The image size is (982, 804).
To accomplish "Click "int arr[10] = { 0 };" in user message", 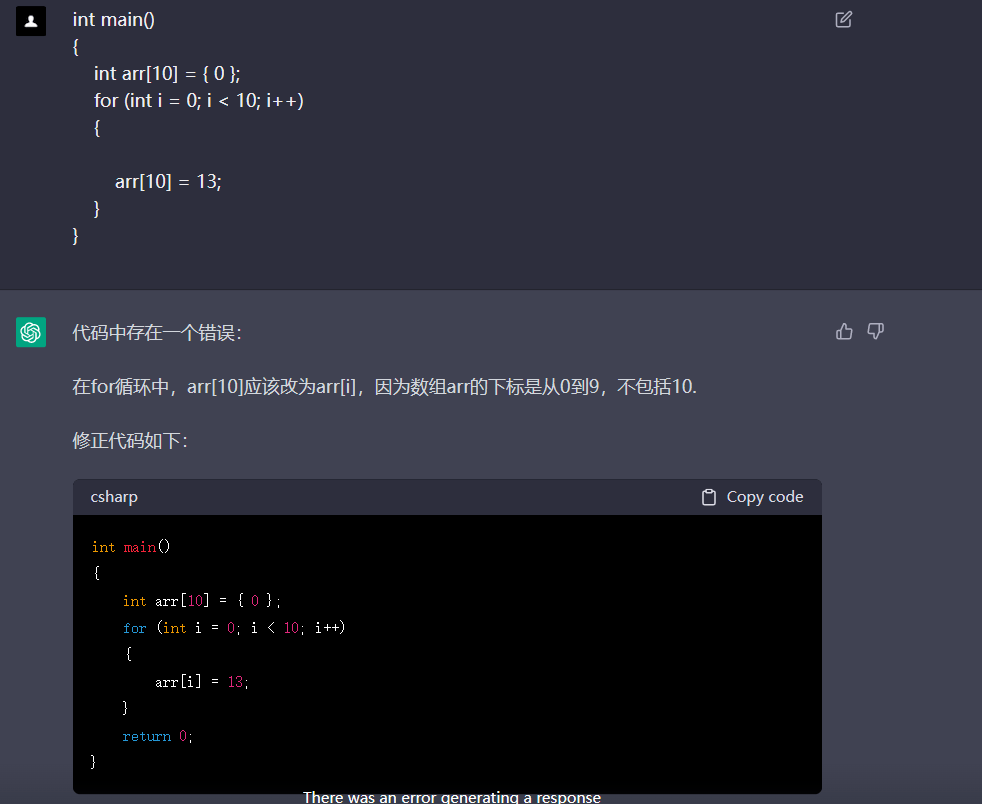I will [167, 74].
